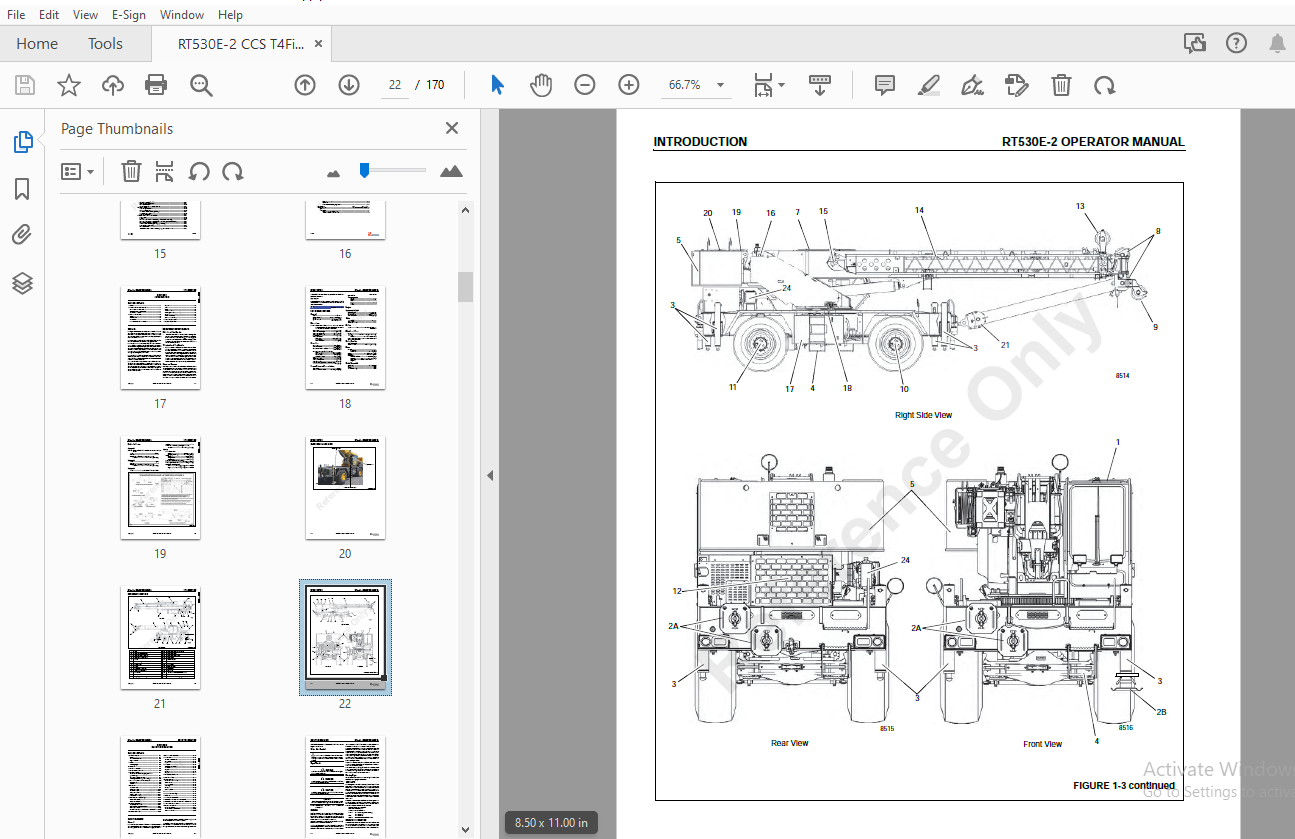
Task: Open the help question mark icon
Action: point(1237,43)
